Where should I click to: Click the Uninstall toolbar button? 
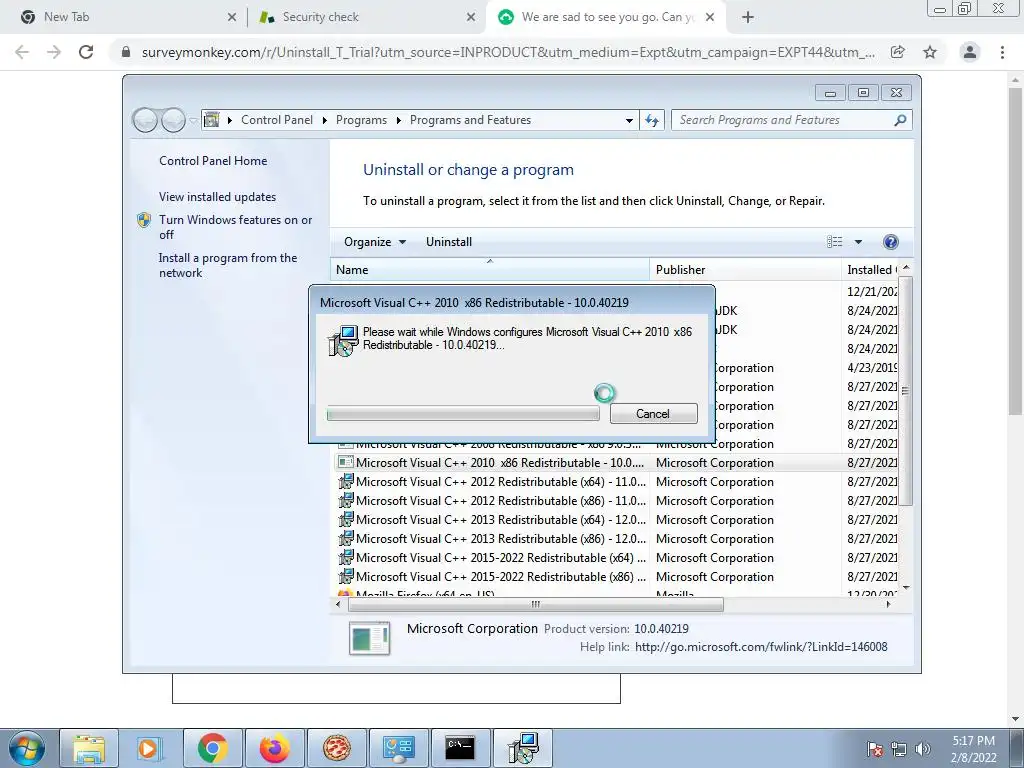click(x=449, y=242)
